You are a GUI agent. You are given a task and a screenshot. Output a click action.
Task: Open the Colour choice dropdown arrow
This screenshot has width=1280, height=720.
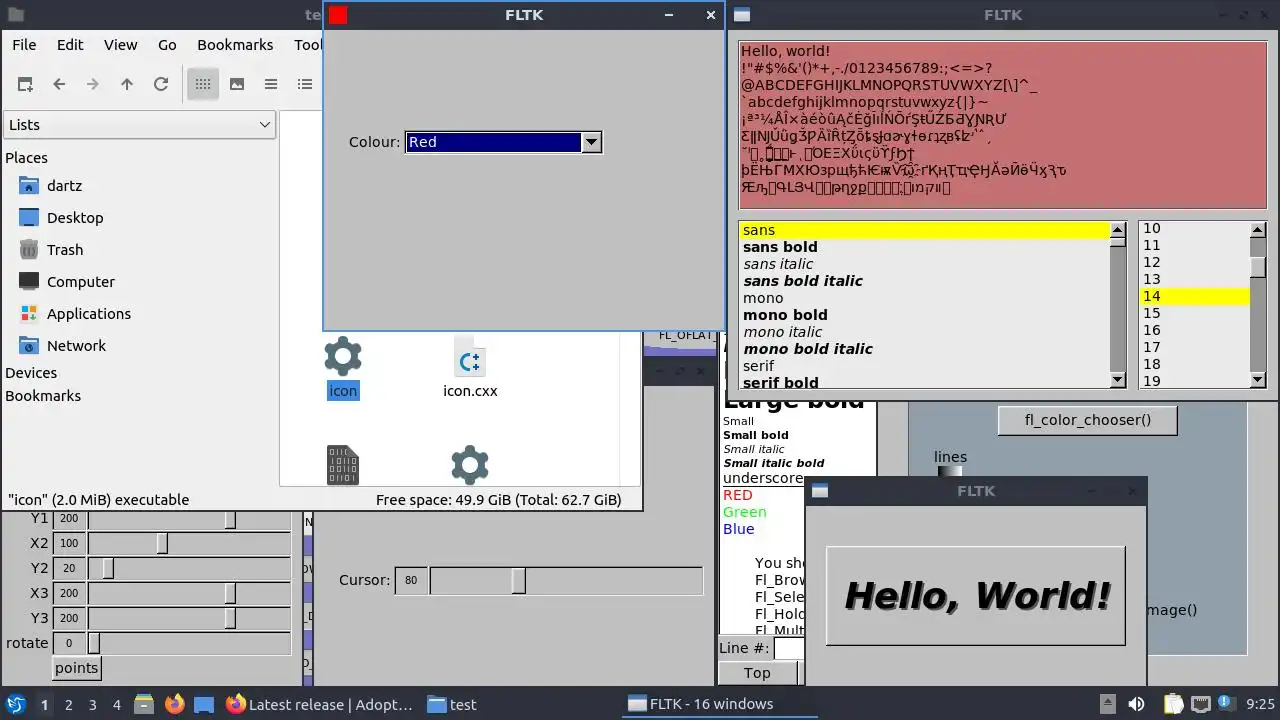591,142
